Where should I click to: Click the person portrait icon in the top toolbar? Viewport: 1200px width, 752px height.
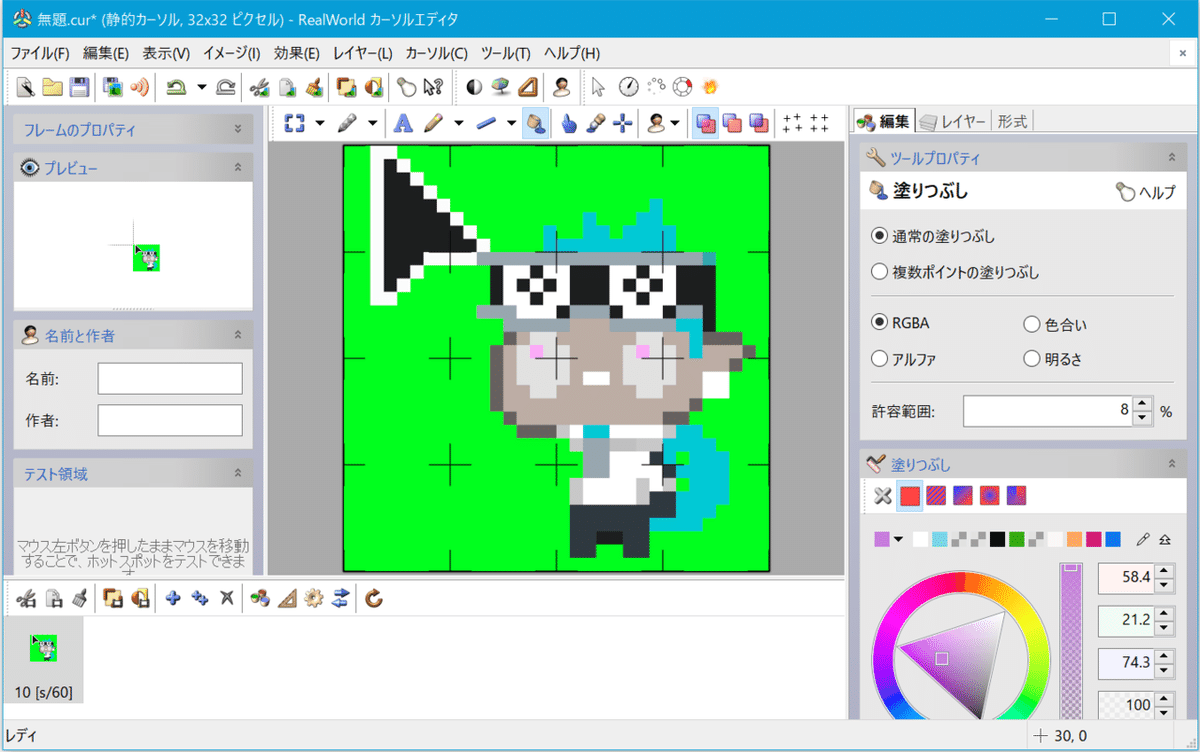[562, 87]
